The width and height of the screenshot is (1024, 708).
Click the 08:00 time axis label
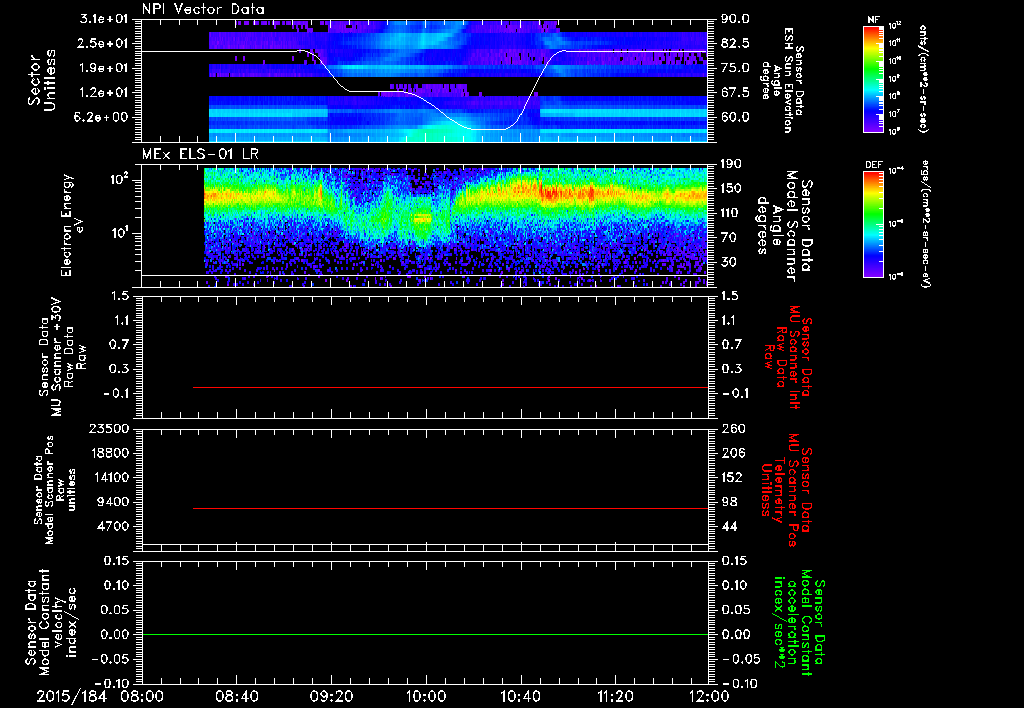click(x=142, y=696)
